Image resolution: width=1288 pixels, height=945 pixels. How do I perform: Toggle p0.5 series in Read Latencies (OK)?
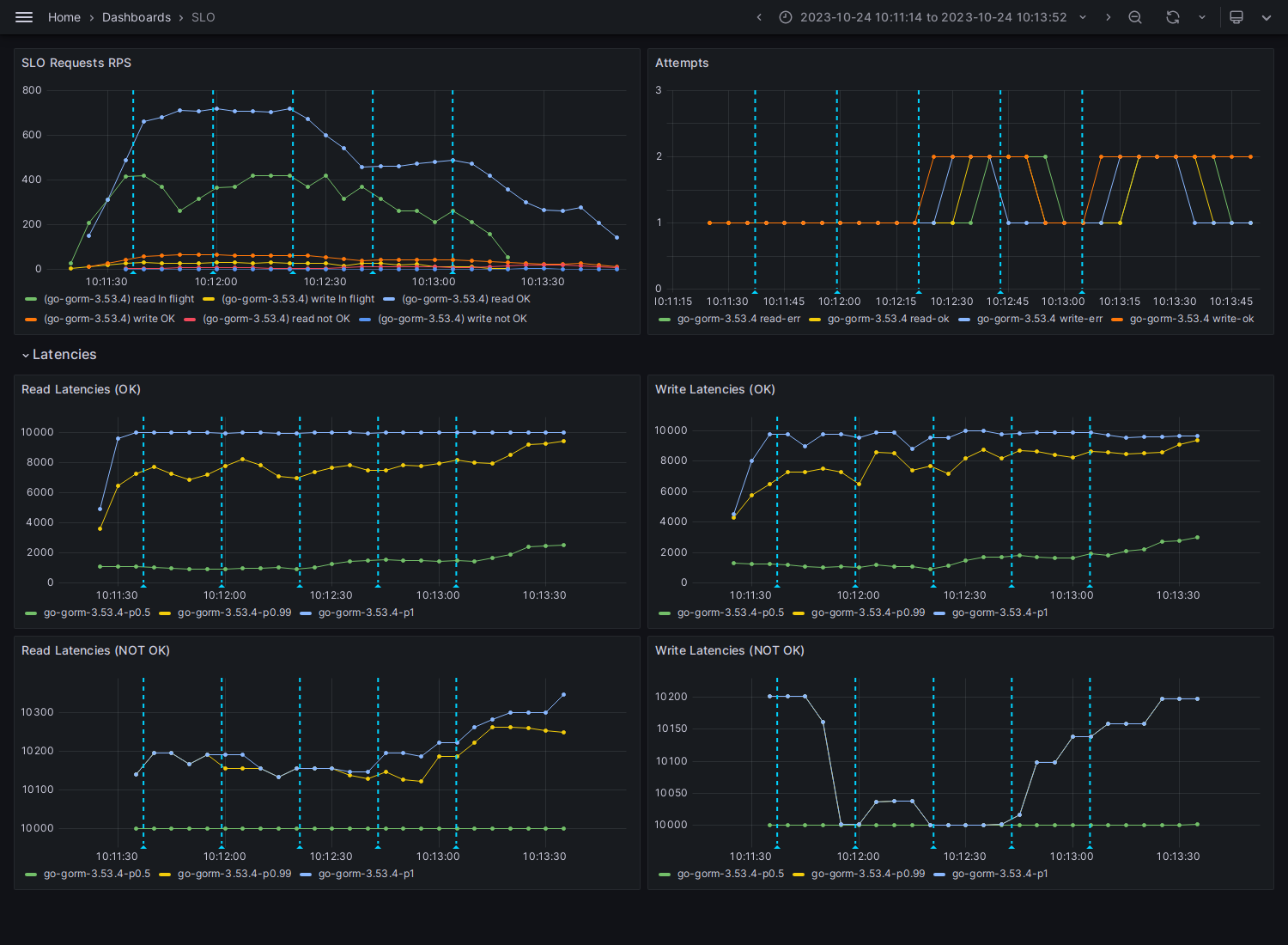click(97, 613)
